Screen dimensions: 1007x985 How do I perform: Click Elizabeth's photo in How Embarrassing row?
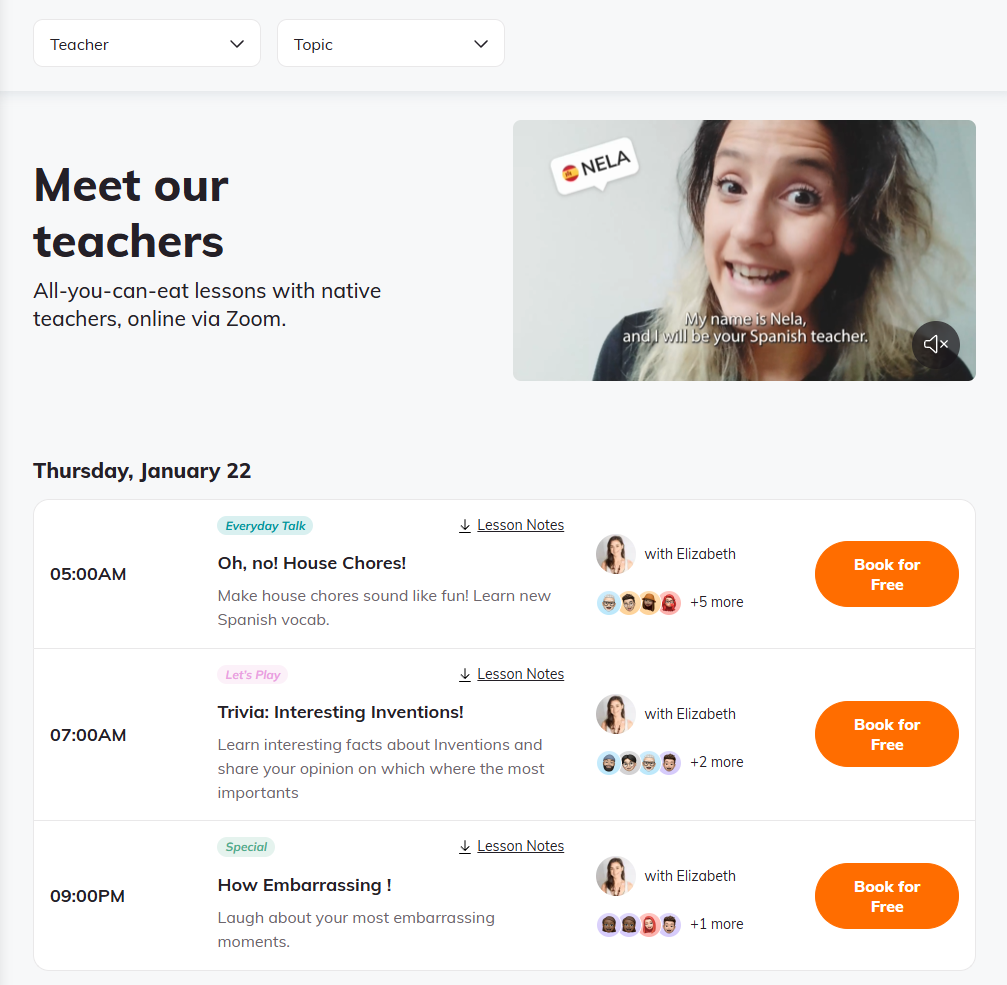point(615,876)
